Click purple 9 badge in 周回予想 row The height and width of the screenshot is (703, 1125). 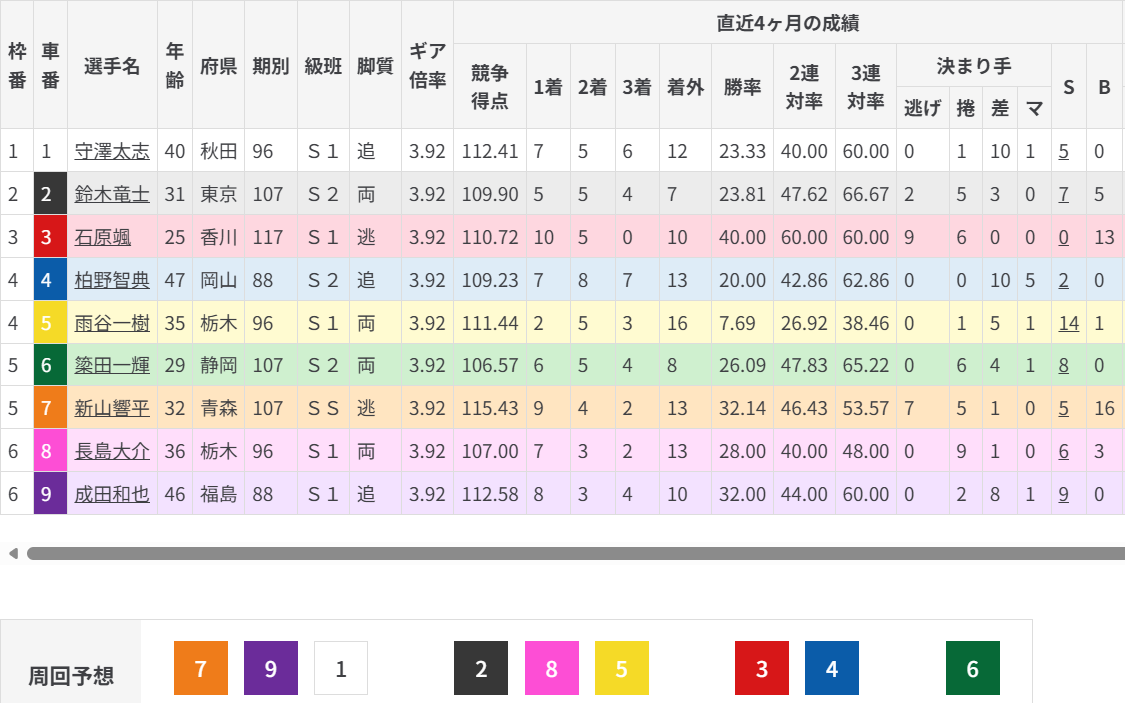click(x=270, y=668)
